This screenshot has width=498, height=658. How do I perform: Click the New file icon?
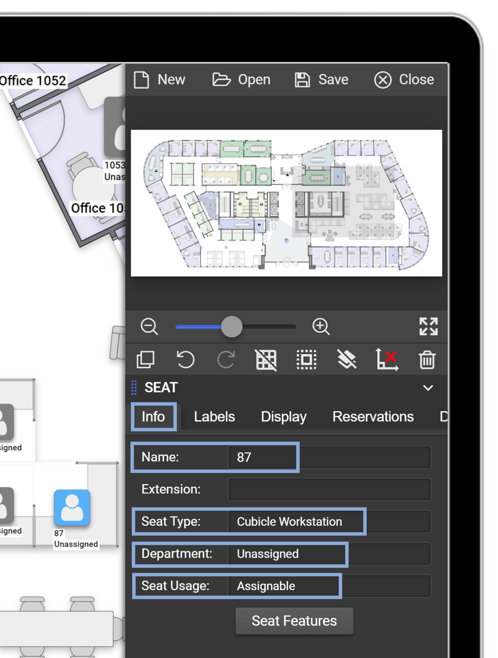point(141,80)
